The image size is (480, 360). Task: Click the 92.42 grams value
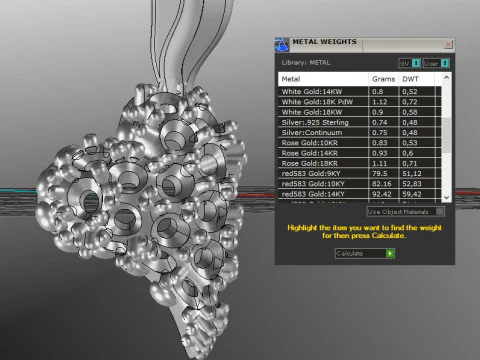coord(382,194)
